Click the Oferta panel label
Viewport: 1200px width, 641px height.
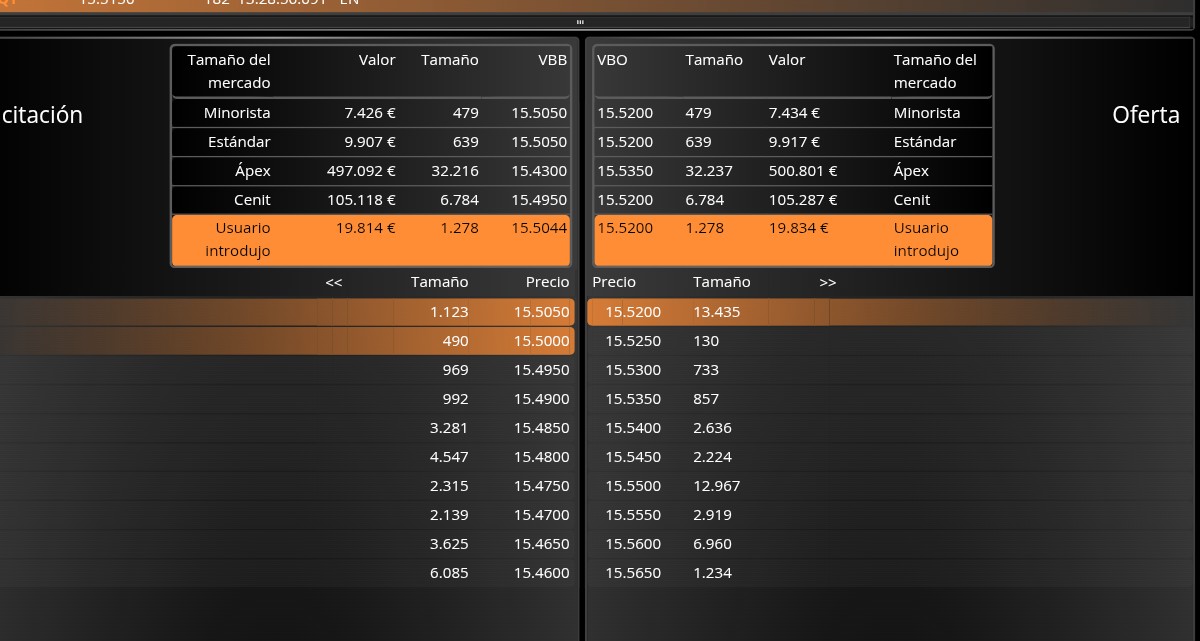click(x=1146, y=115)
